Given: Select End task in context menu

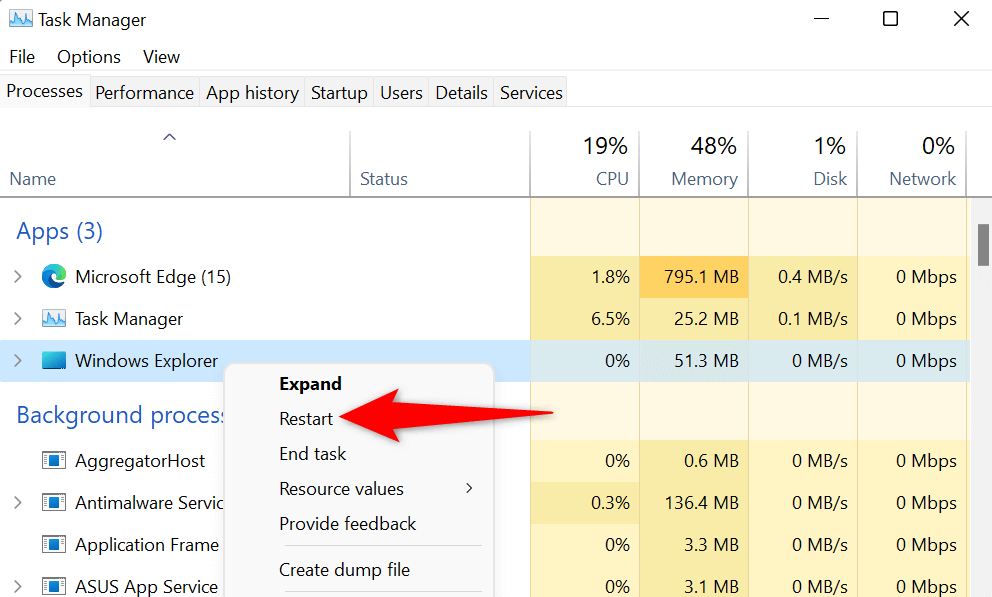Looking at the screenshot, I should tap(312, 454).
